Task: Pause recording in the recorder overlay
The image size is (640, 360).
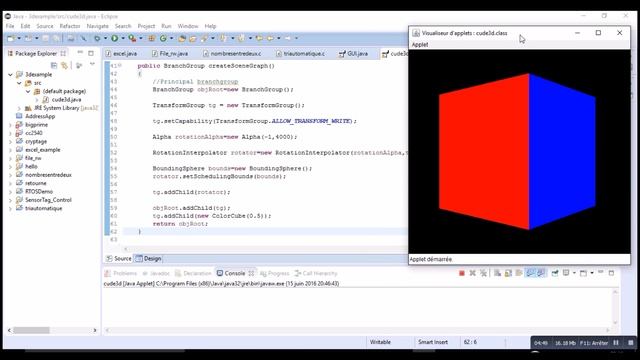Action: (616, 343)
